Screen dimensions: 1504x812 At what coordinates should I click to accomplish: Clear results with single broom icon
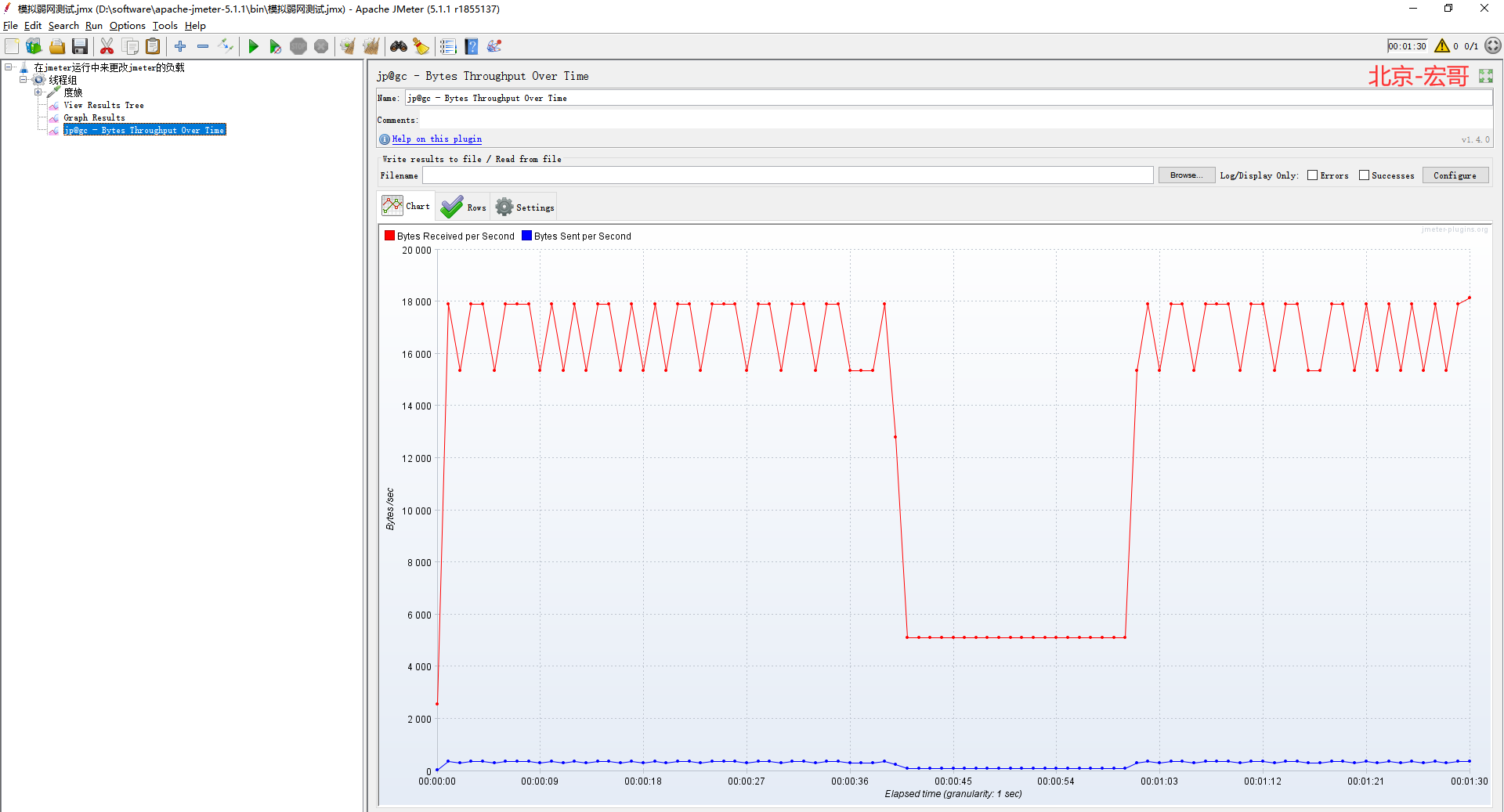tap(348, 47)
